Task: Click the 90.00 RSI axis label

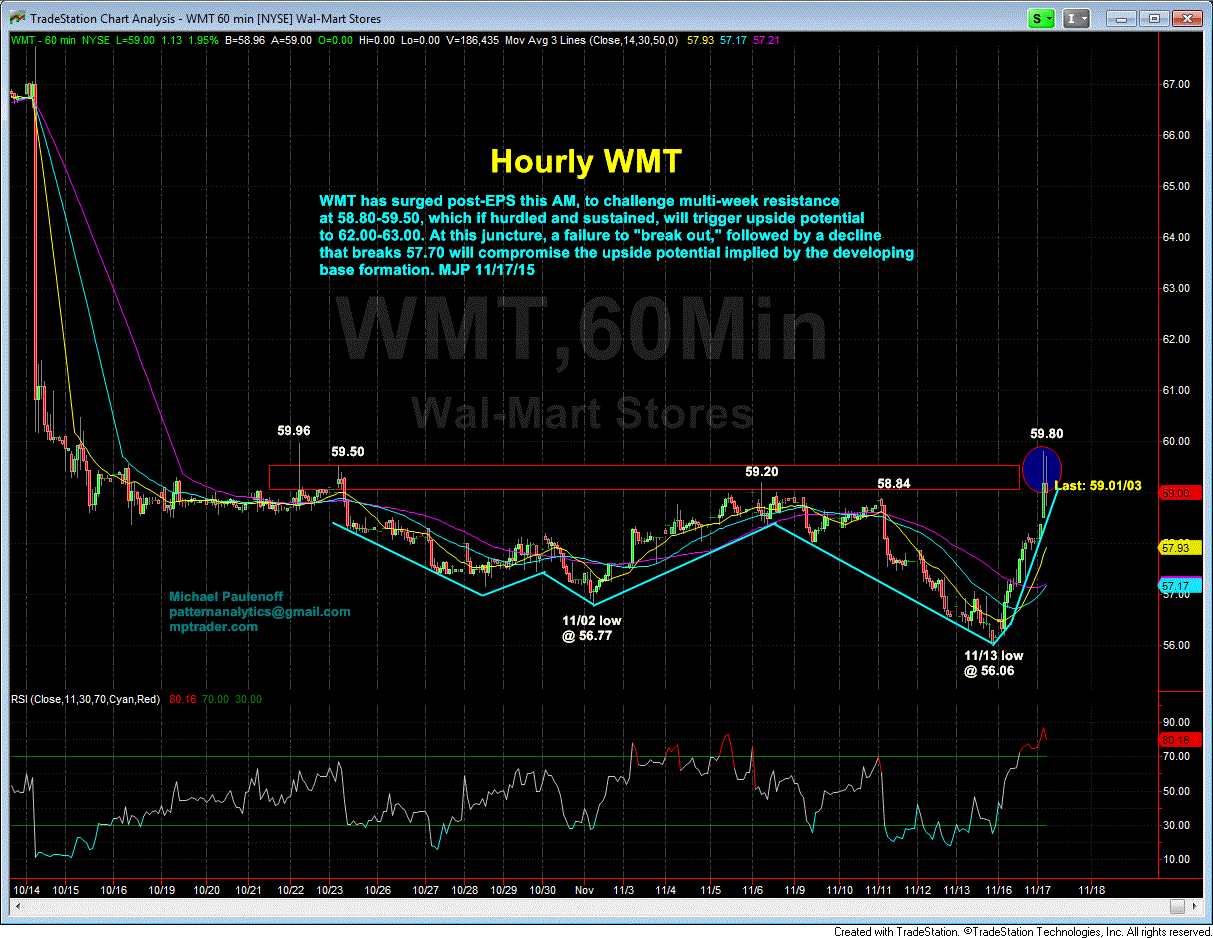Action: 1175,722
